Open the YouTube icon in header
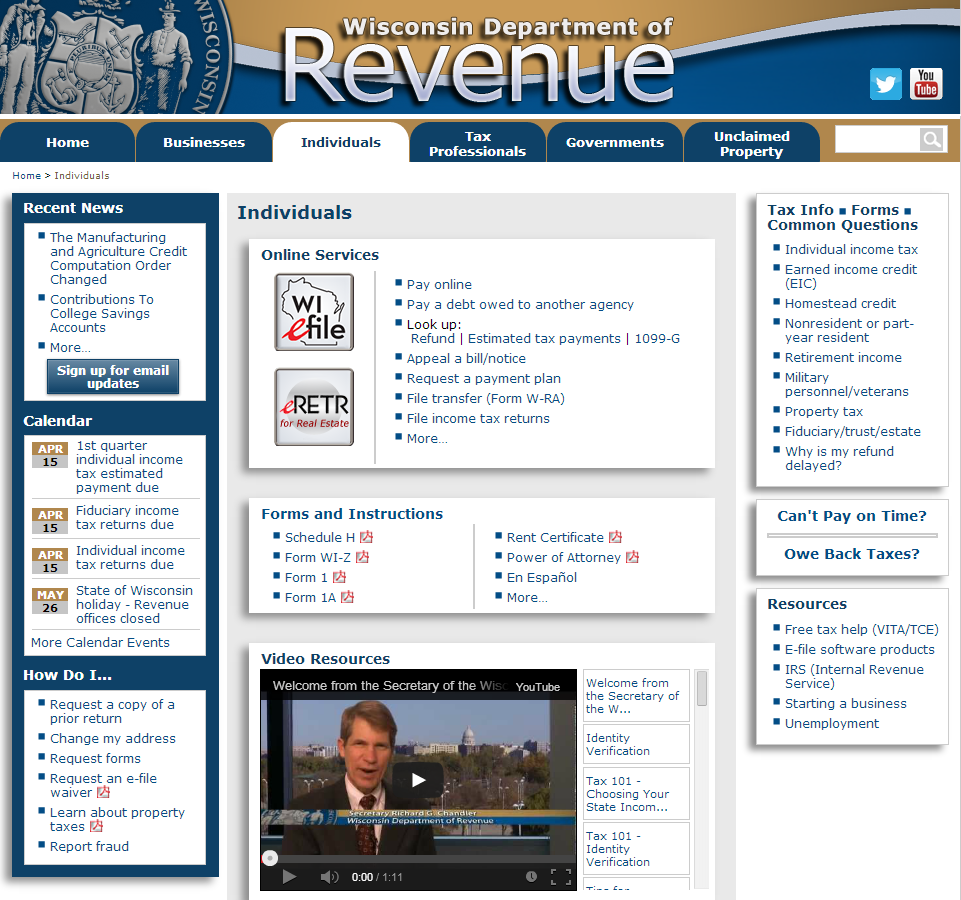 (926, 84)
